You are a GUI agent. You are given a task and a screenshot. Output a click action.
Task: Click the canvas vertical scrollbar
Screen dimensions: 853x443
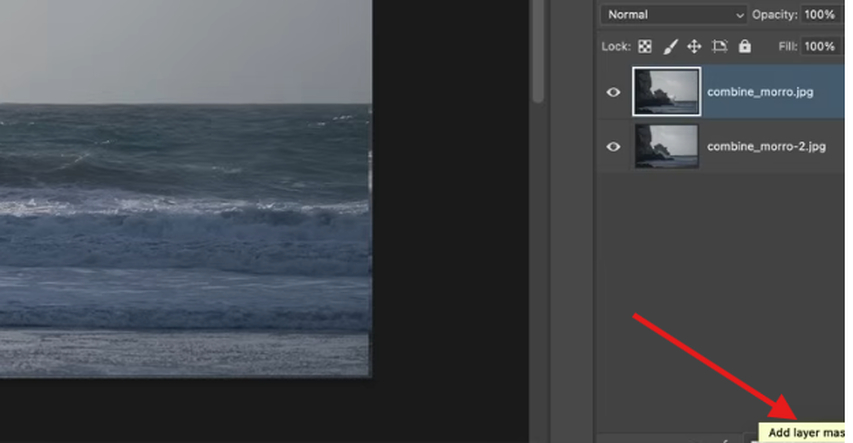(538, 52)
